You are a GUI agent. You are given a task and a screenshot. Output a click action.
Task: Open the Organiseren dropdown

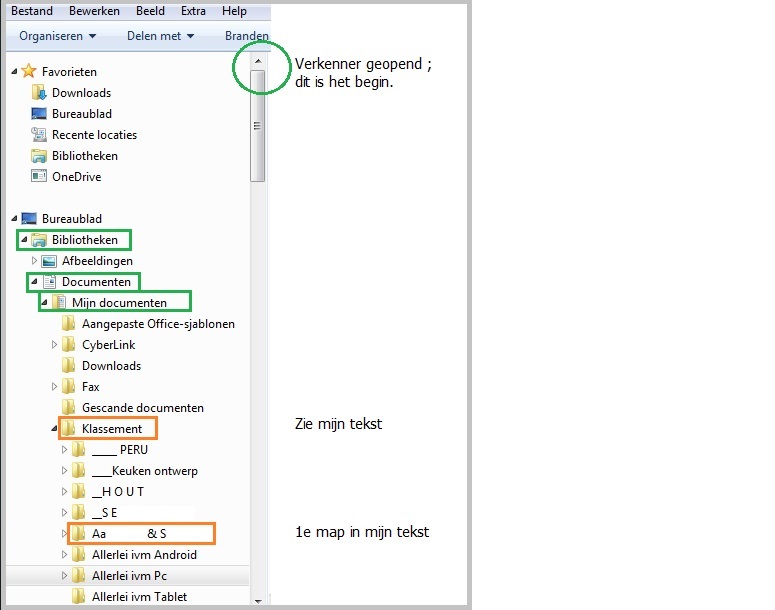58,36
